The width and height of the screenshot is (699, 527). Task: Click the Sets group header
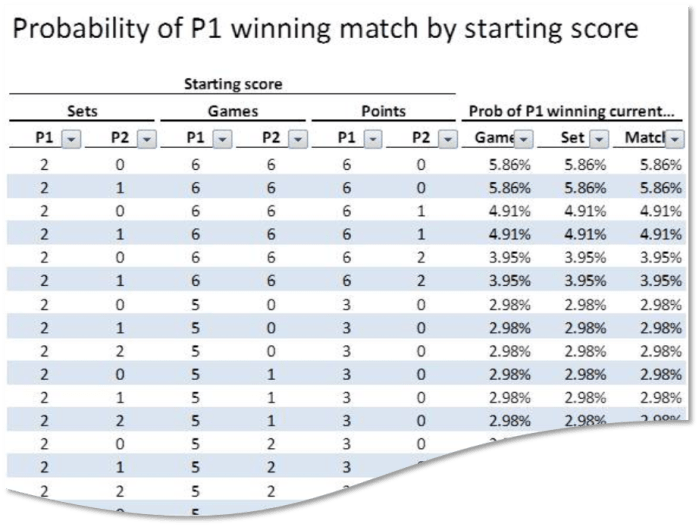[82, 113]
